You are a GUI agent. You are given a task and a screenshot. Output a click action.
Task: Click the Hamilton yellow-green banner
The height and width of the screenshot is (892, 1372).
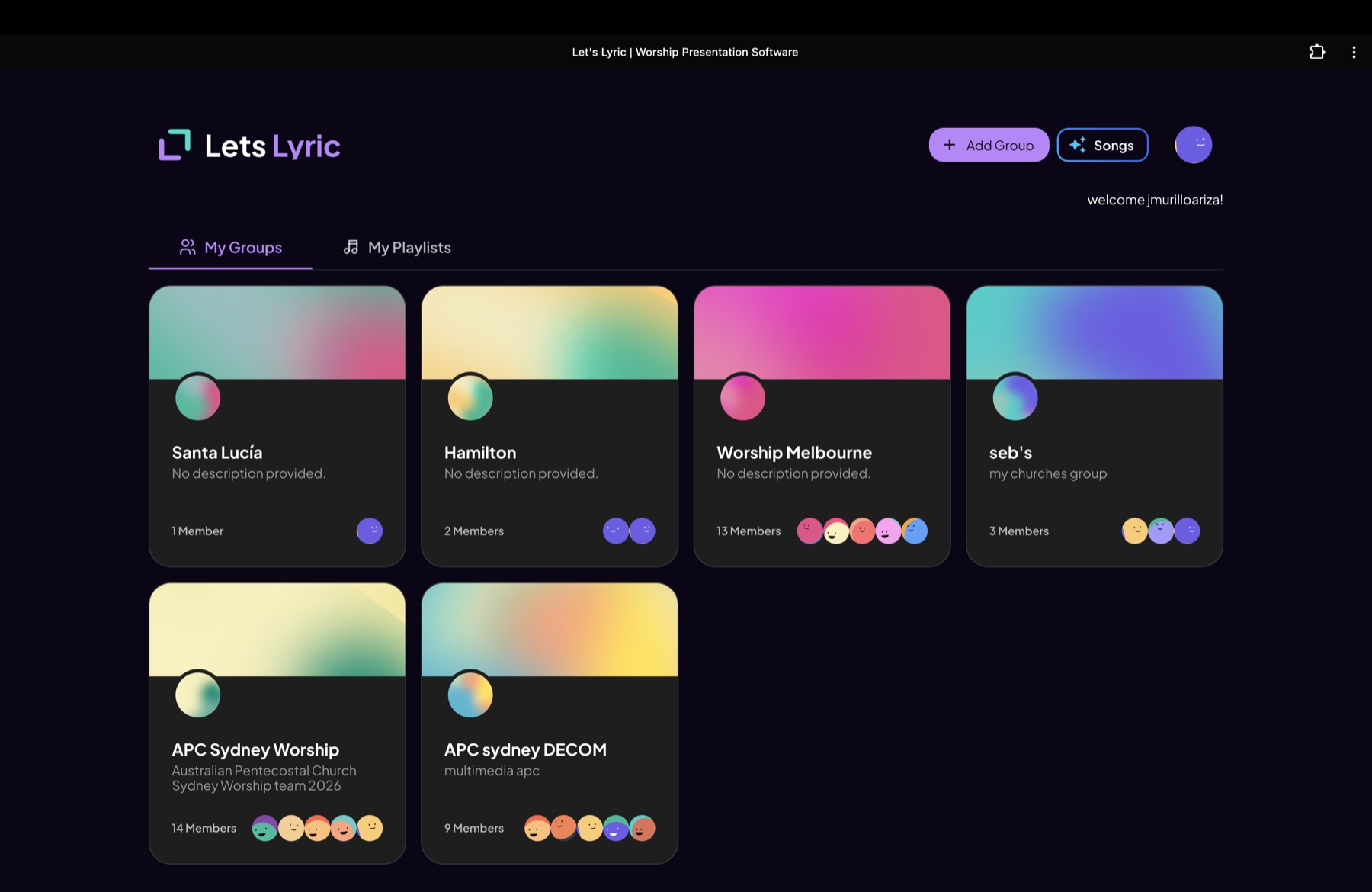550,332
